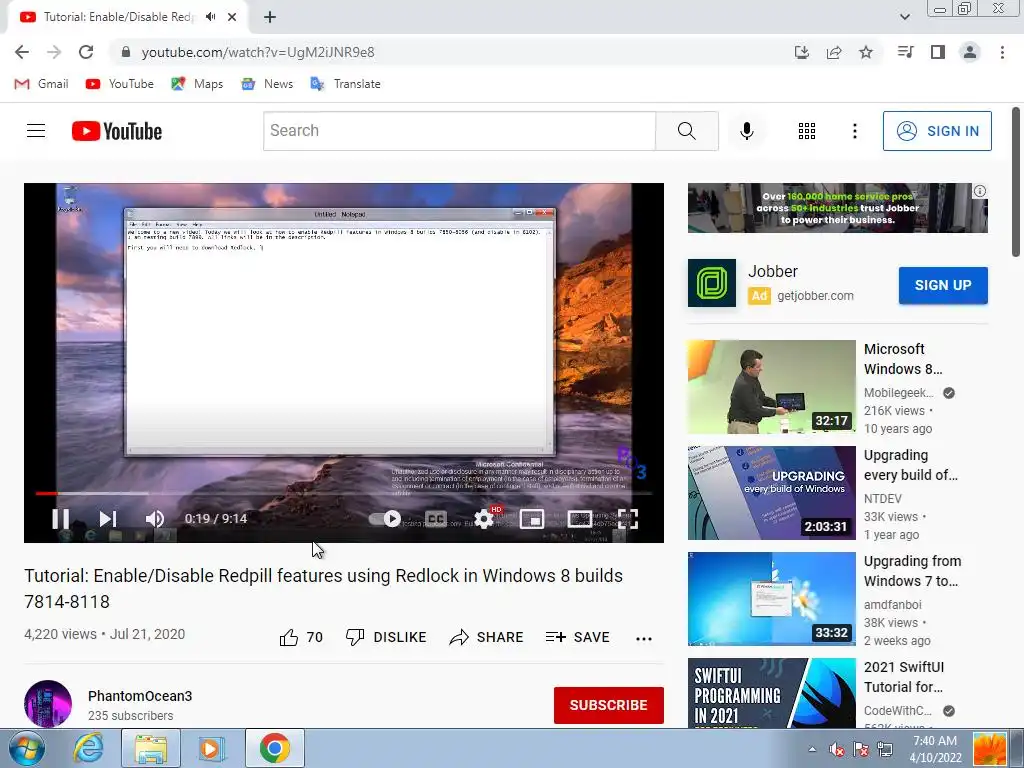Open ad info icon on Jobber banner
Image resolution: width=1024 pixels, height=768 pixels.
pos(980,191)
